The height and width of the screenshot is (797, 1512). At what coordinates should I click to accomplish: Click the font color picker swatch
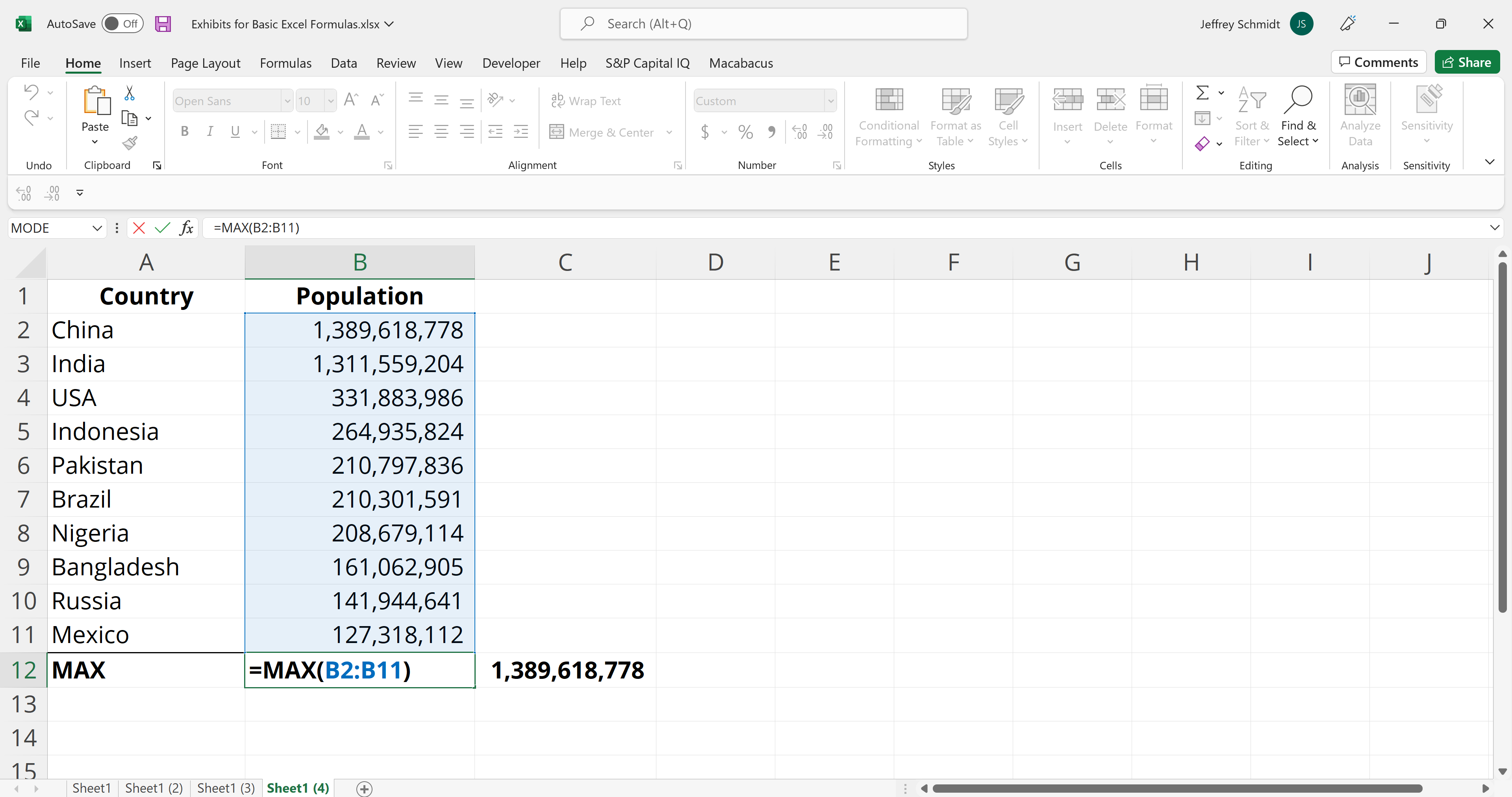tap(361, 138)
